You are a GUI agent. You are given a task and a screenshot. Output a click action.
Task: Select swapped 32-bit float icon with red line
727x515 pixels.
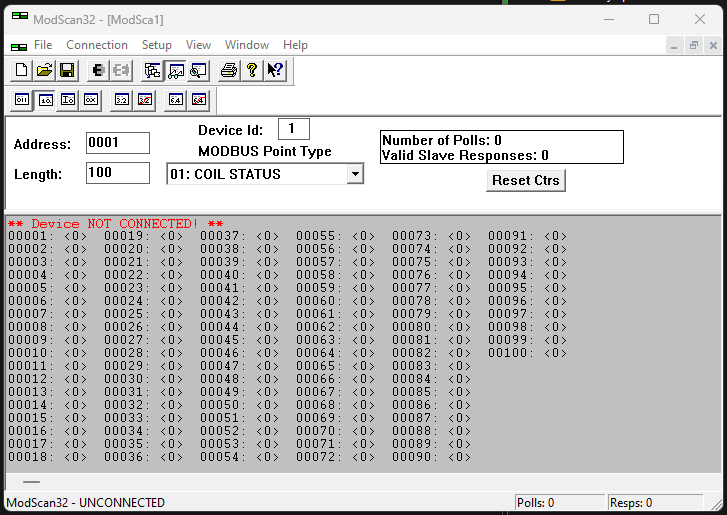point(145,100)
